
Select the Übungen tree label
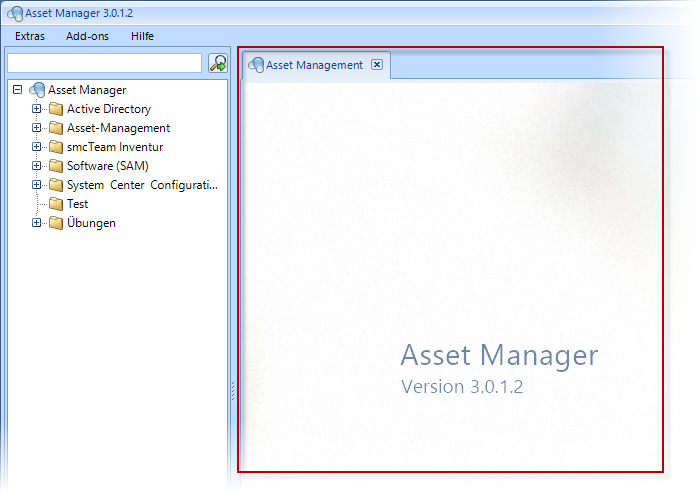coord(91,223)
